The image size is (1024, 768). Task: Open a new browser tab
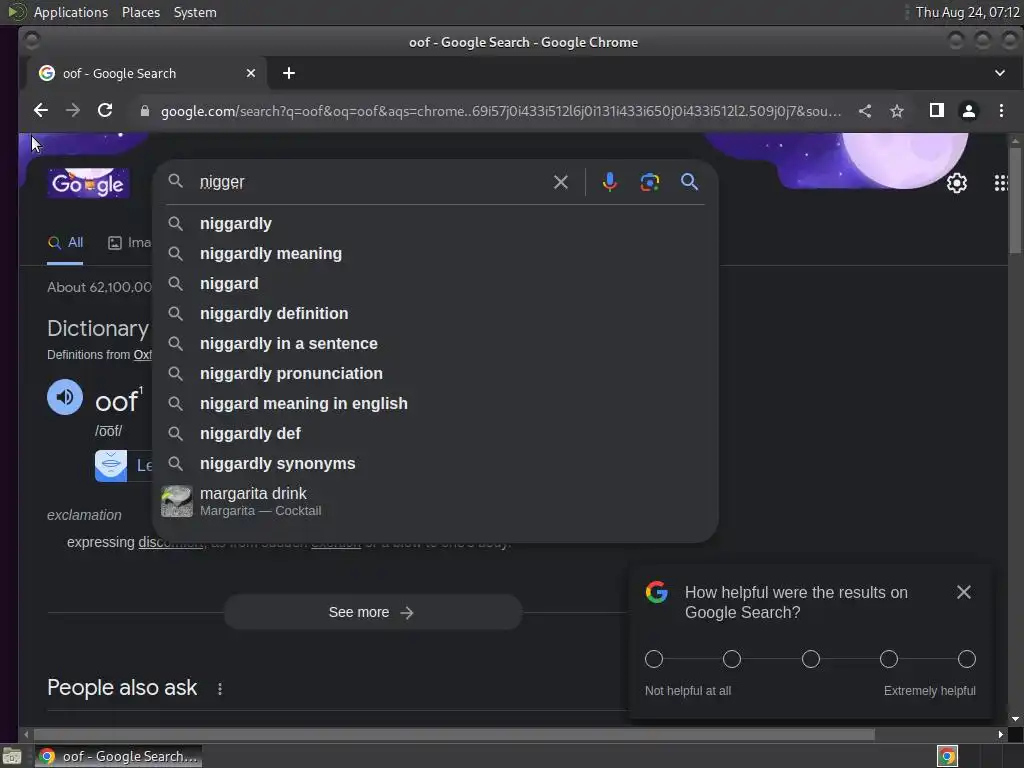tap(289, 73)
